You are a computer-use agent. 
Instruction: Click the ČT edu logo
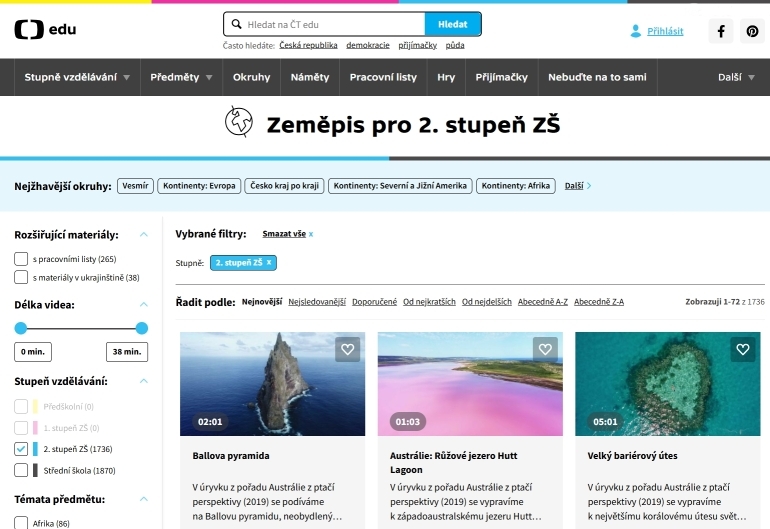click(x=45, y=29)
